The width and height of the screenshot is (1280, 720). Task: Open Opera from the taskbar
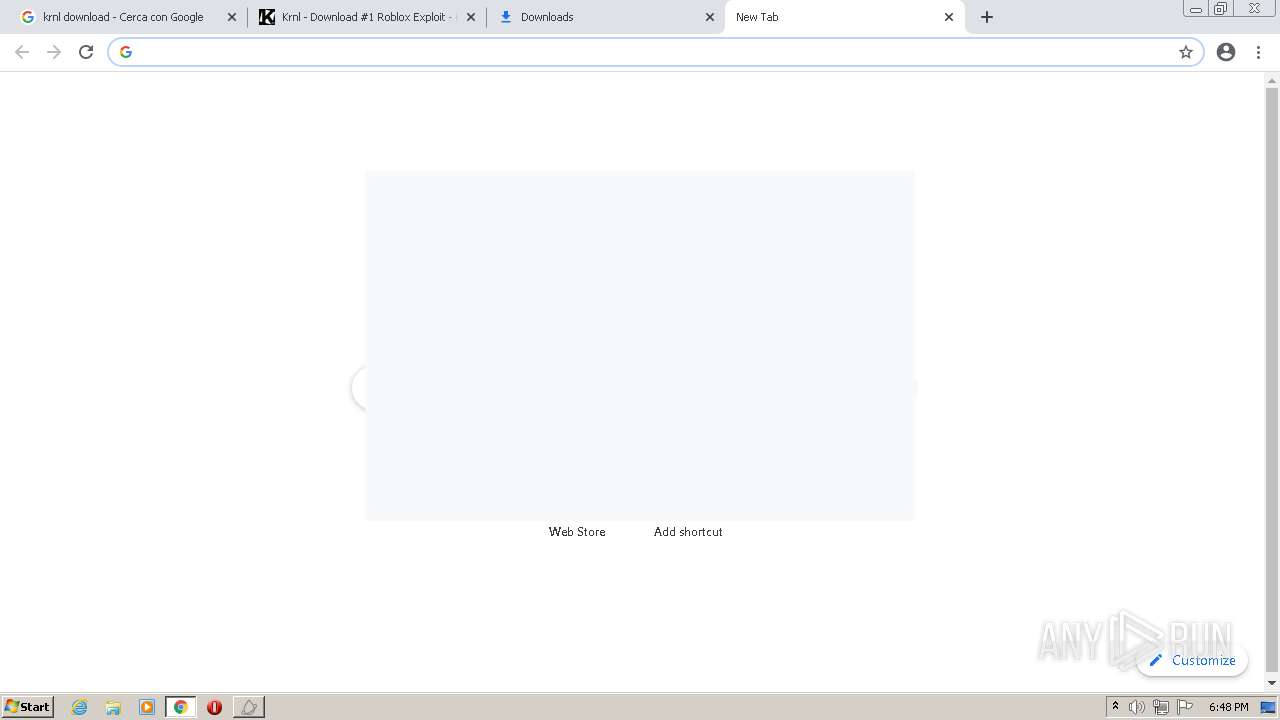coord(214,707)
